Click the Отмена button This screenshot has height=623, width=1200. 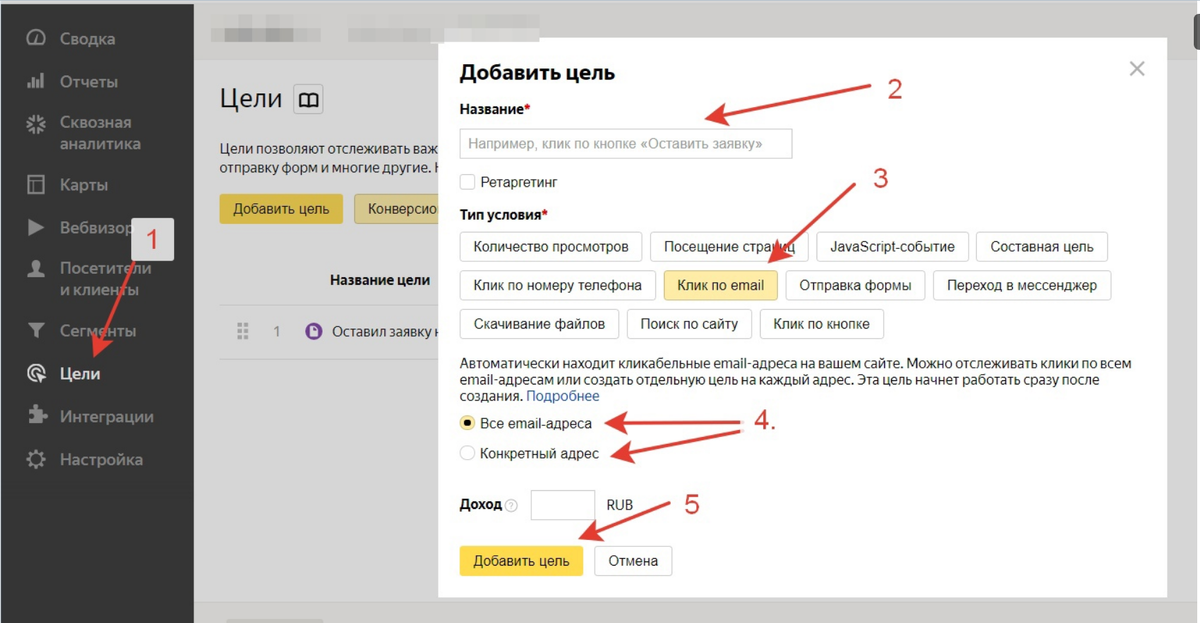coord(633,561)
